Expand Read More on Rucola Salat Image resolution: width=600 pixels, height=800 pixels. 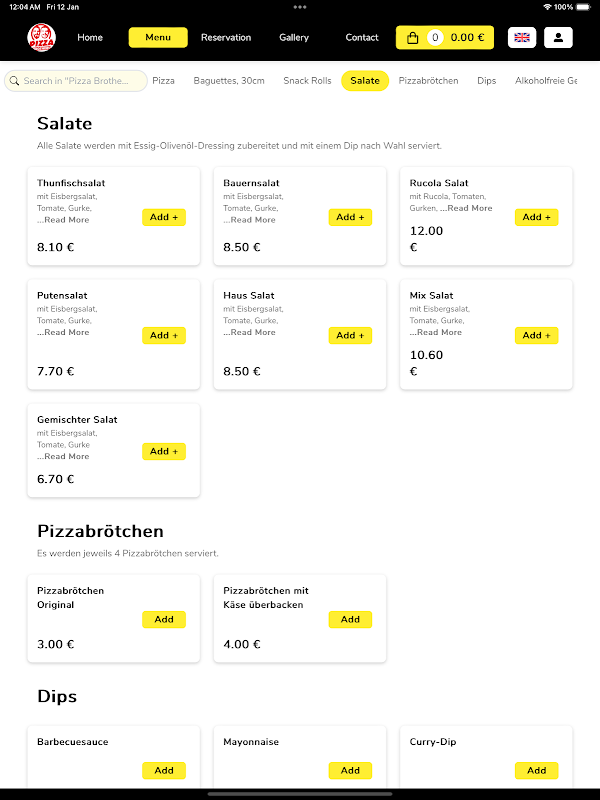469,208
